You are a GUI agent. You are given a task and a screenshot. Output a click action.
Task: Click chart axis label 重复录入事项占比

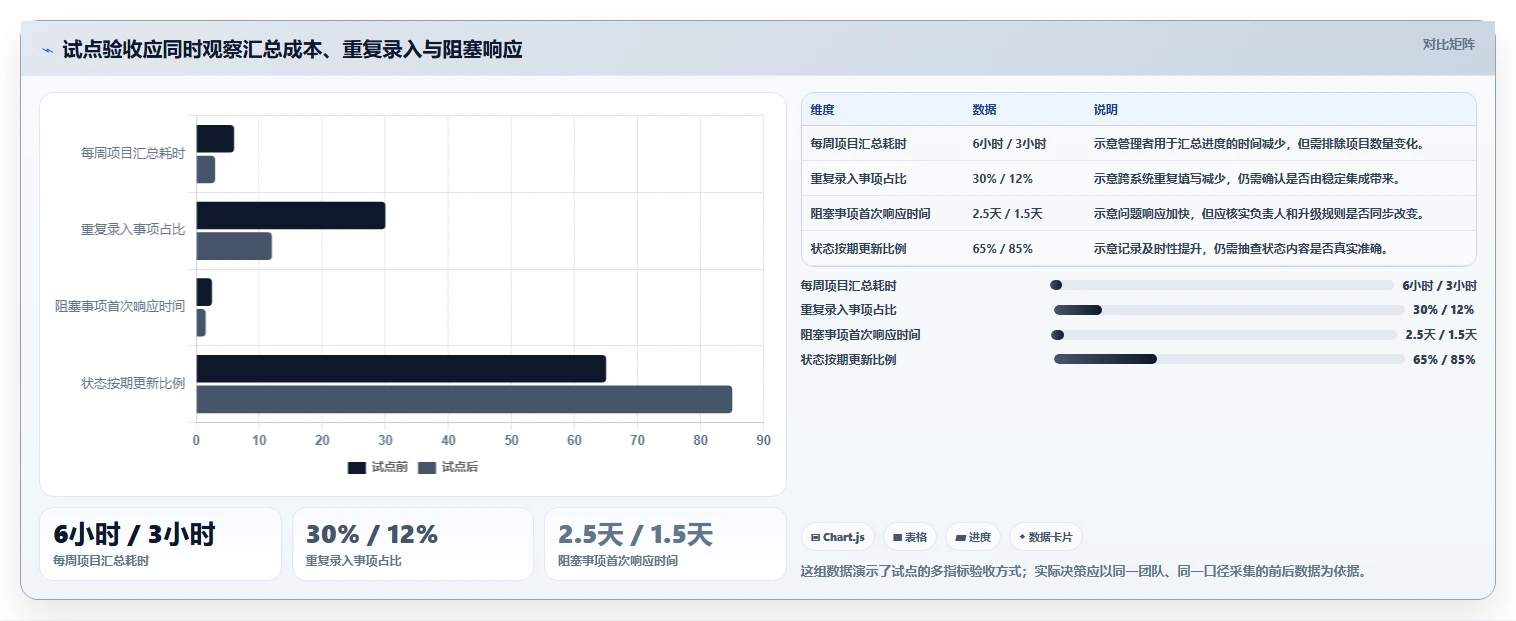coord(133,230)
